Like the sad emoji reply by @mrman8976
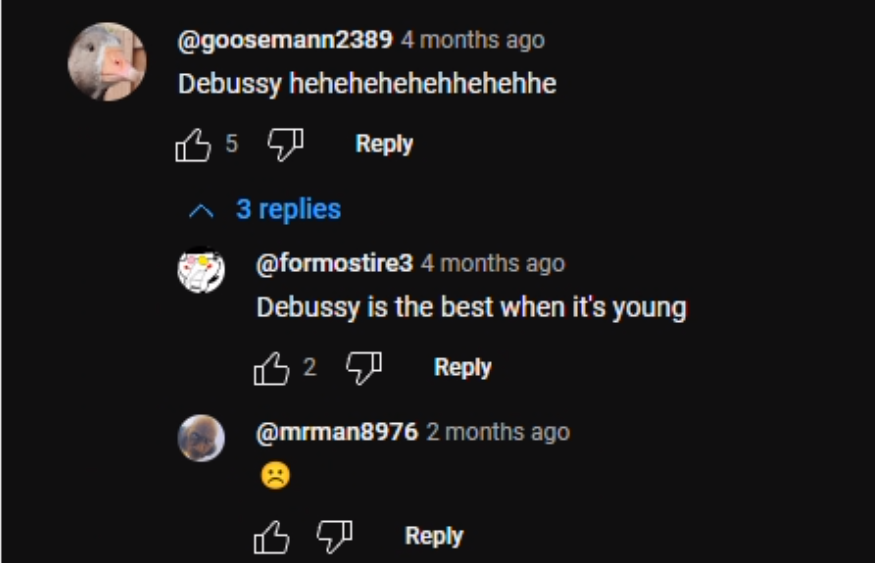 pyautogui.click(x=272, y=537)
